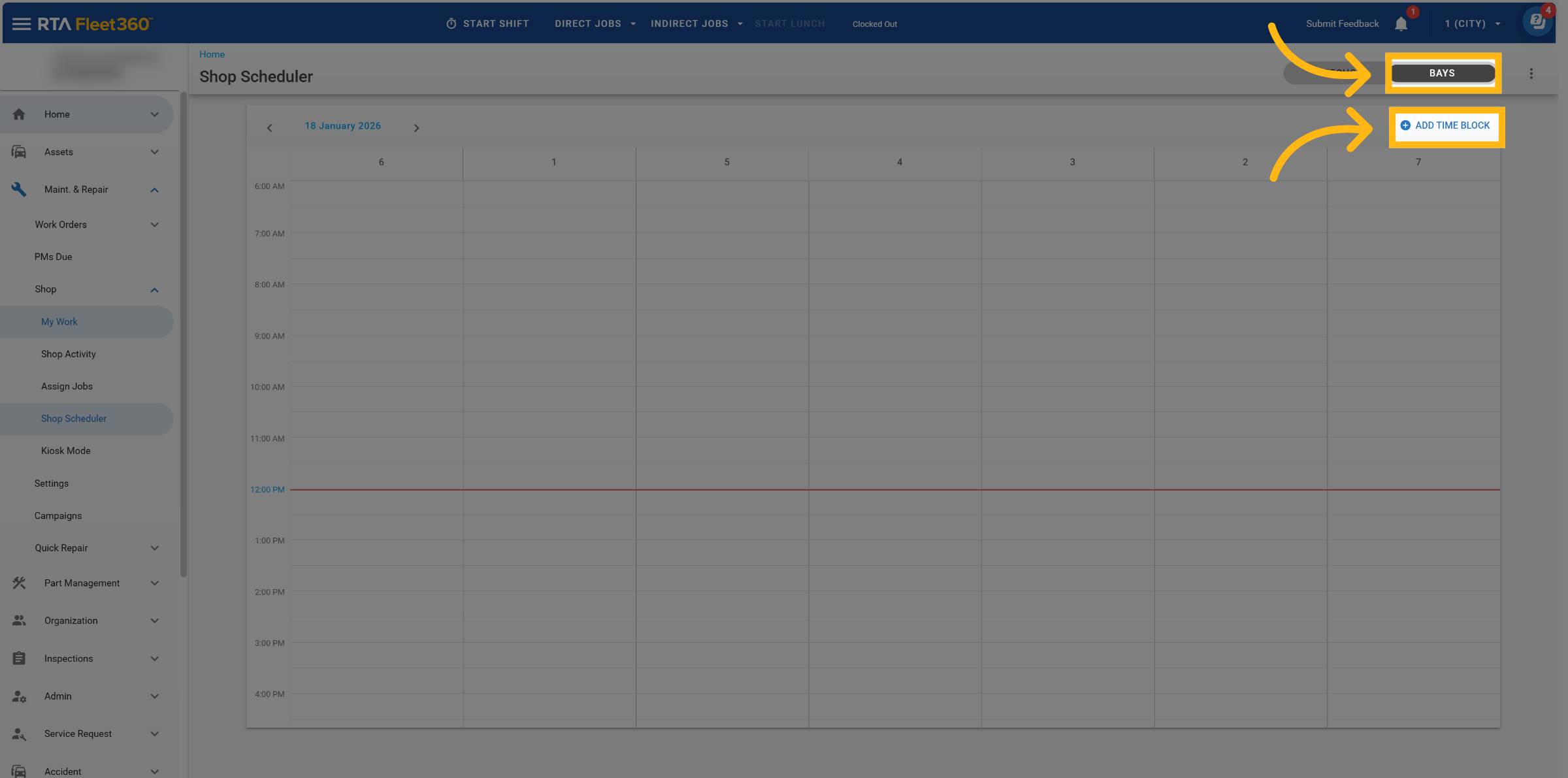
Task: Select Kiosk Mode in sidebar
Action: [x=65, y=451]
